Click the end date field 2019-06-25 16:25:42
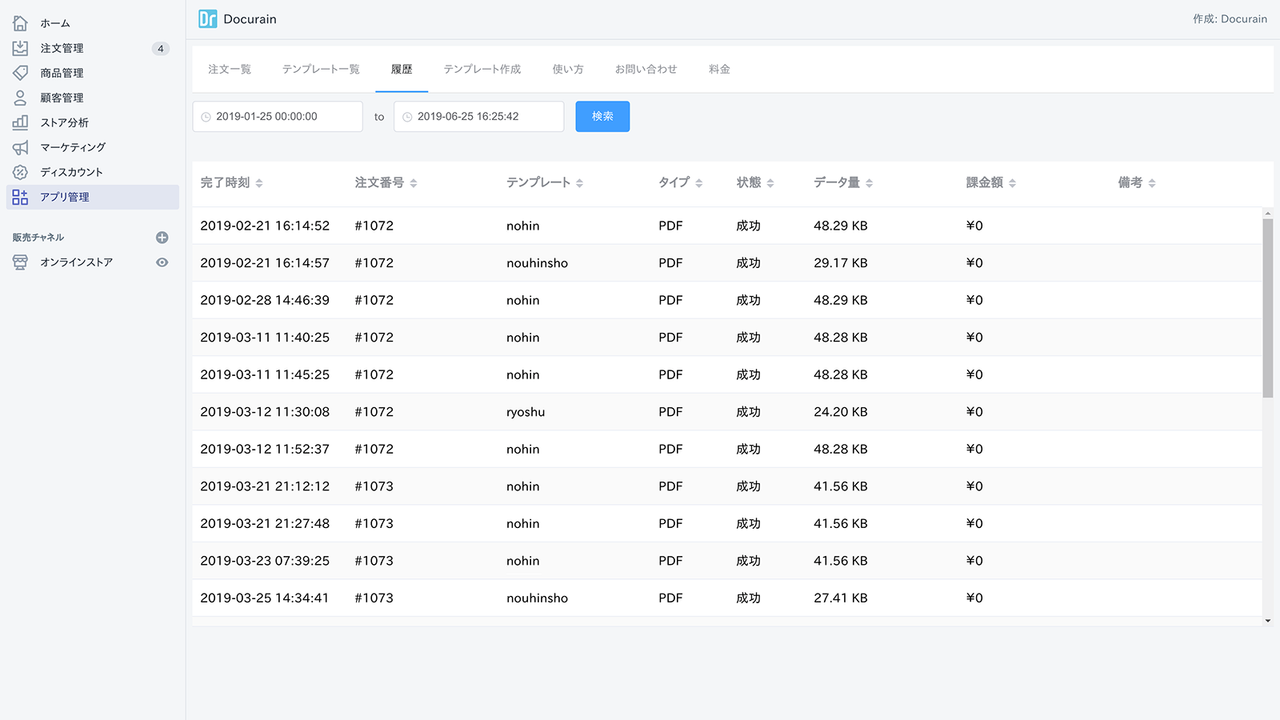The height and width of the screenshot is (720, 1280). coord(479,116)
